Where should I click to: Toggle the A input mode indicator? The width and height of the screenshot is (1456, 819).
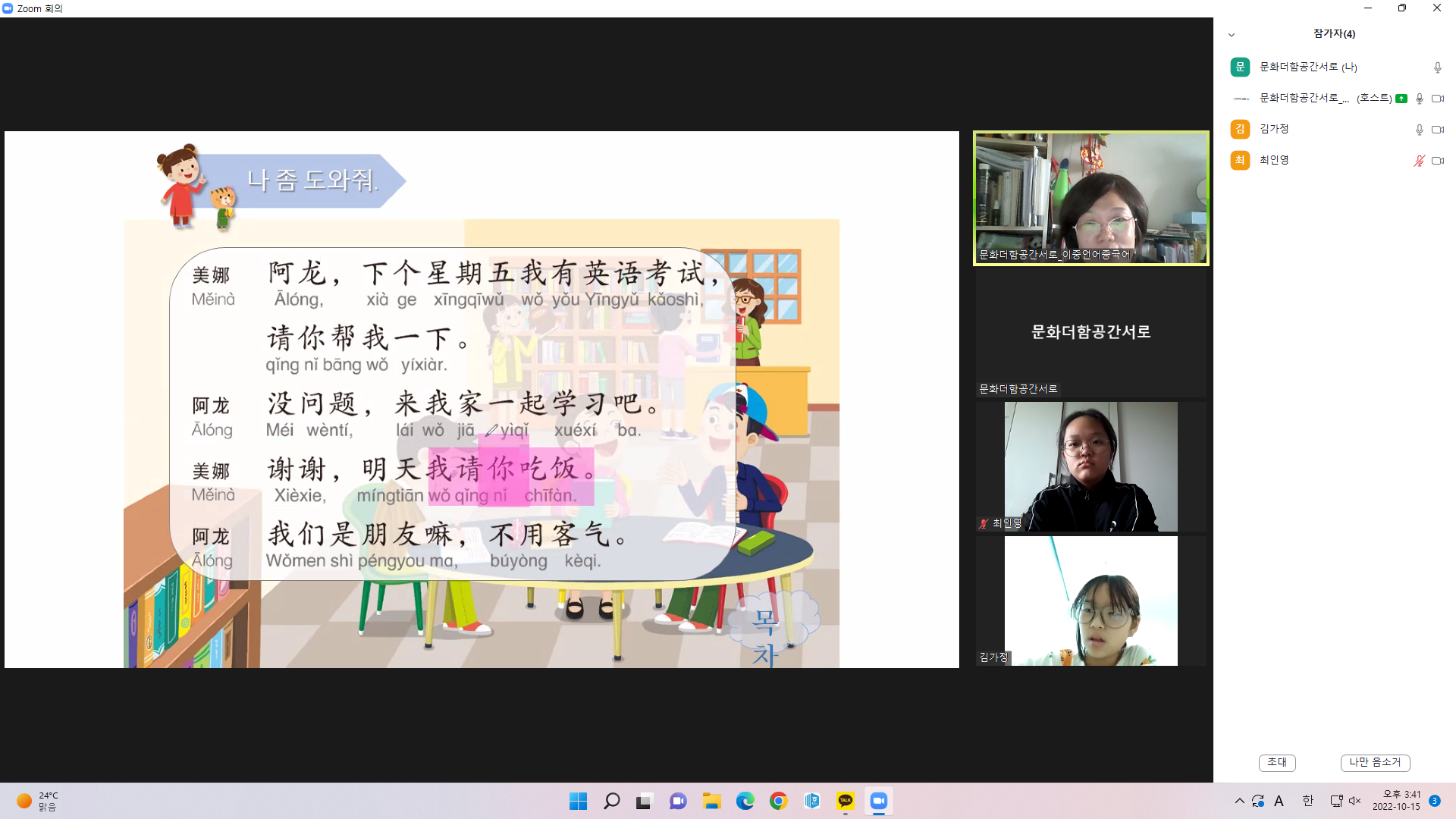point(1279,802)
